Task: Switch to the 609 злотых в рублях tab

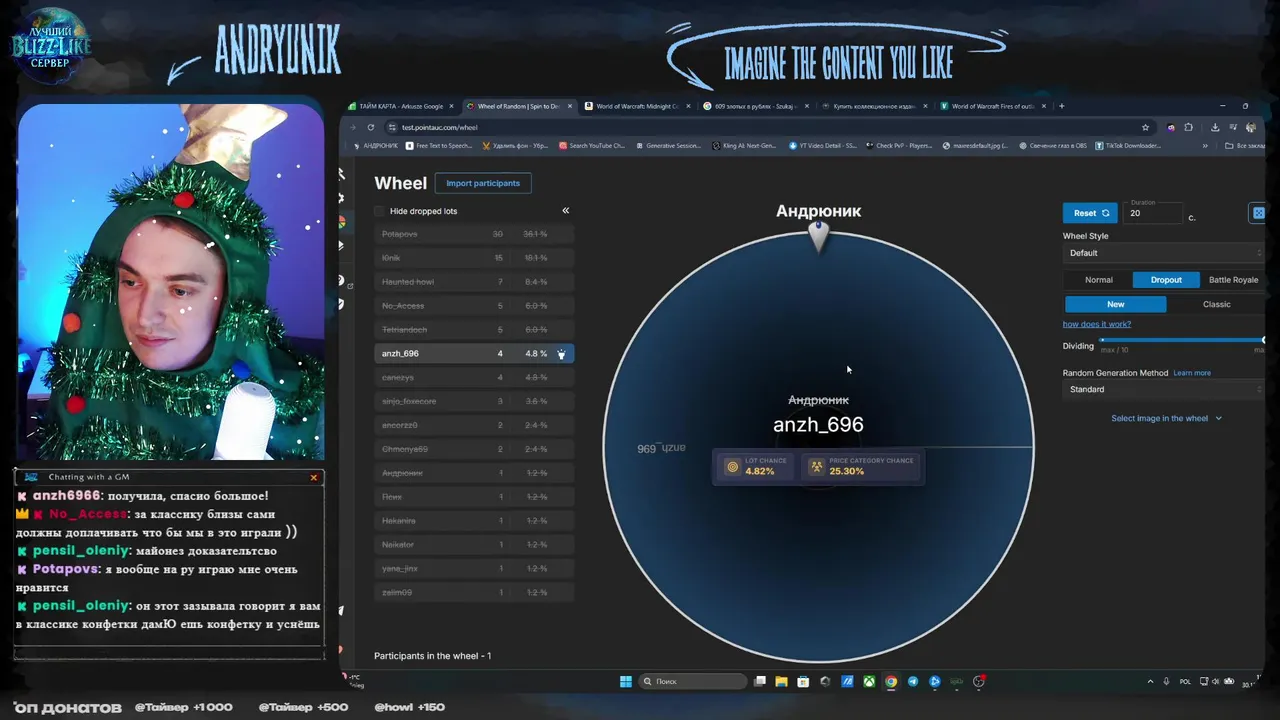Action: coord(754,106)
